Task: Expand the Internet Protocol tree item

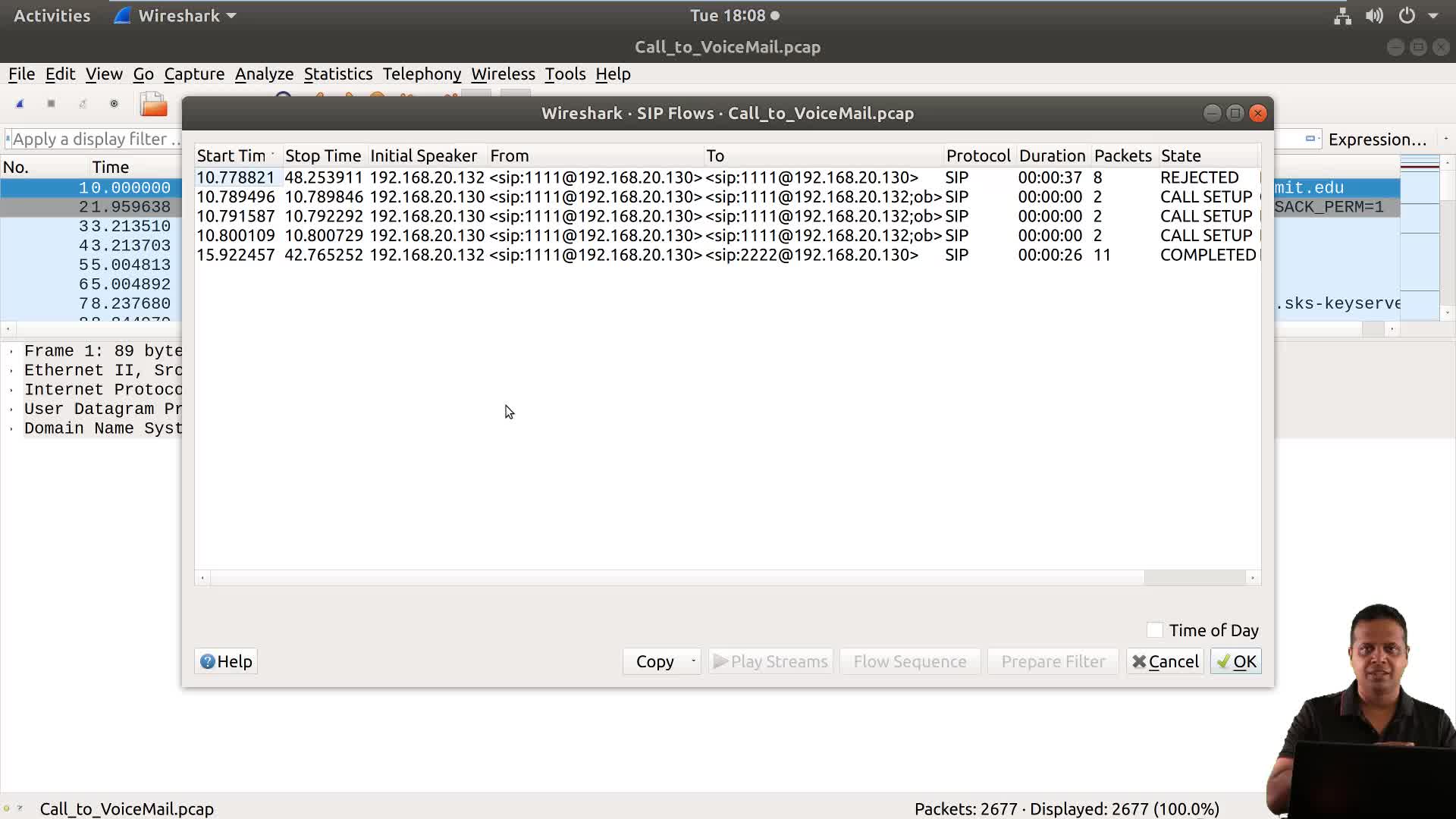Action: [x=11, y=389]
